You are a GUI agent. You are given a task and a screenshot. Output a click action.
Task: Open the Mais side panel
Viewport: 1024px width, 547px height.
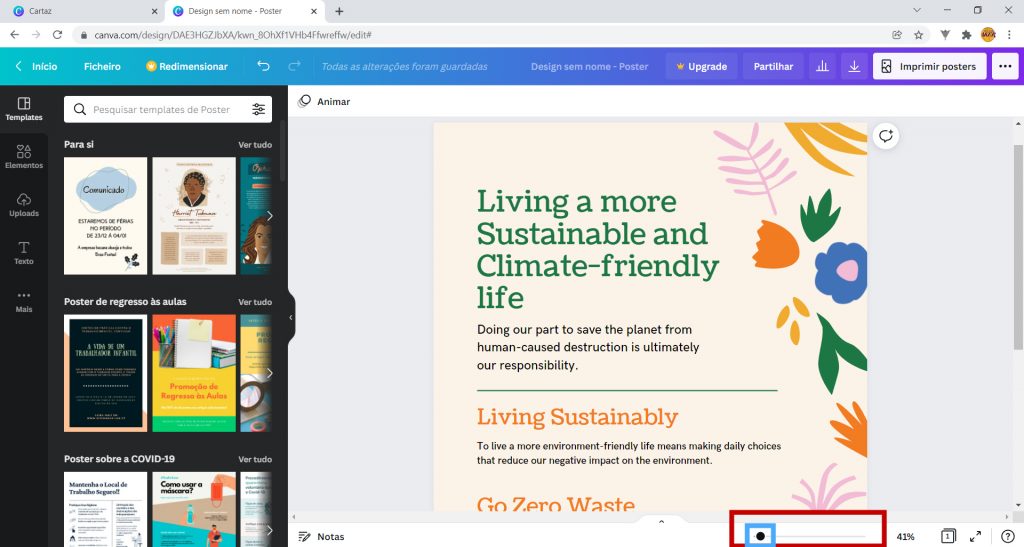(x=24, y=301)
